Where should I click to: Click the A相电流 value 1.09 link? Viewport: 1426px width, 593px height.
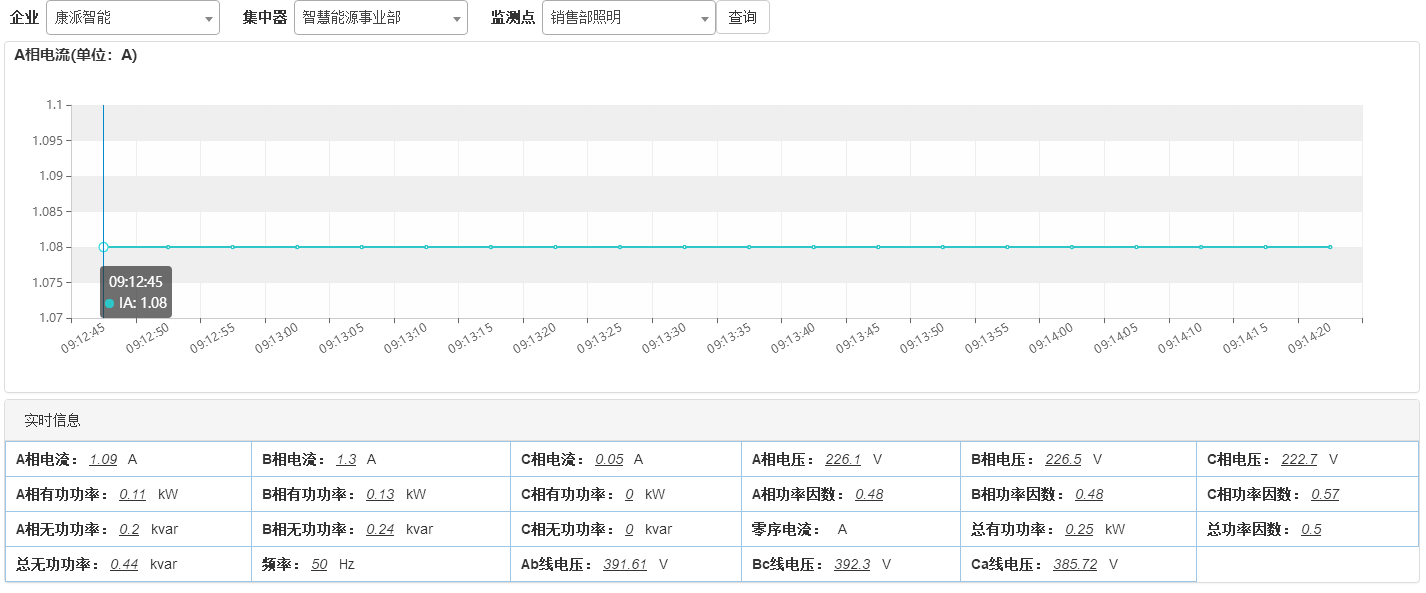(x=103, y=459)
